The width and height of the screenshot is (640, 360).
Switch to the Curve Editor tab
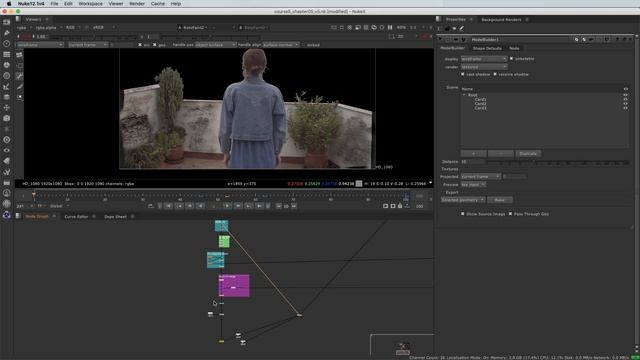pos(76,216)
